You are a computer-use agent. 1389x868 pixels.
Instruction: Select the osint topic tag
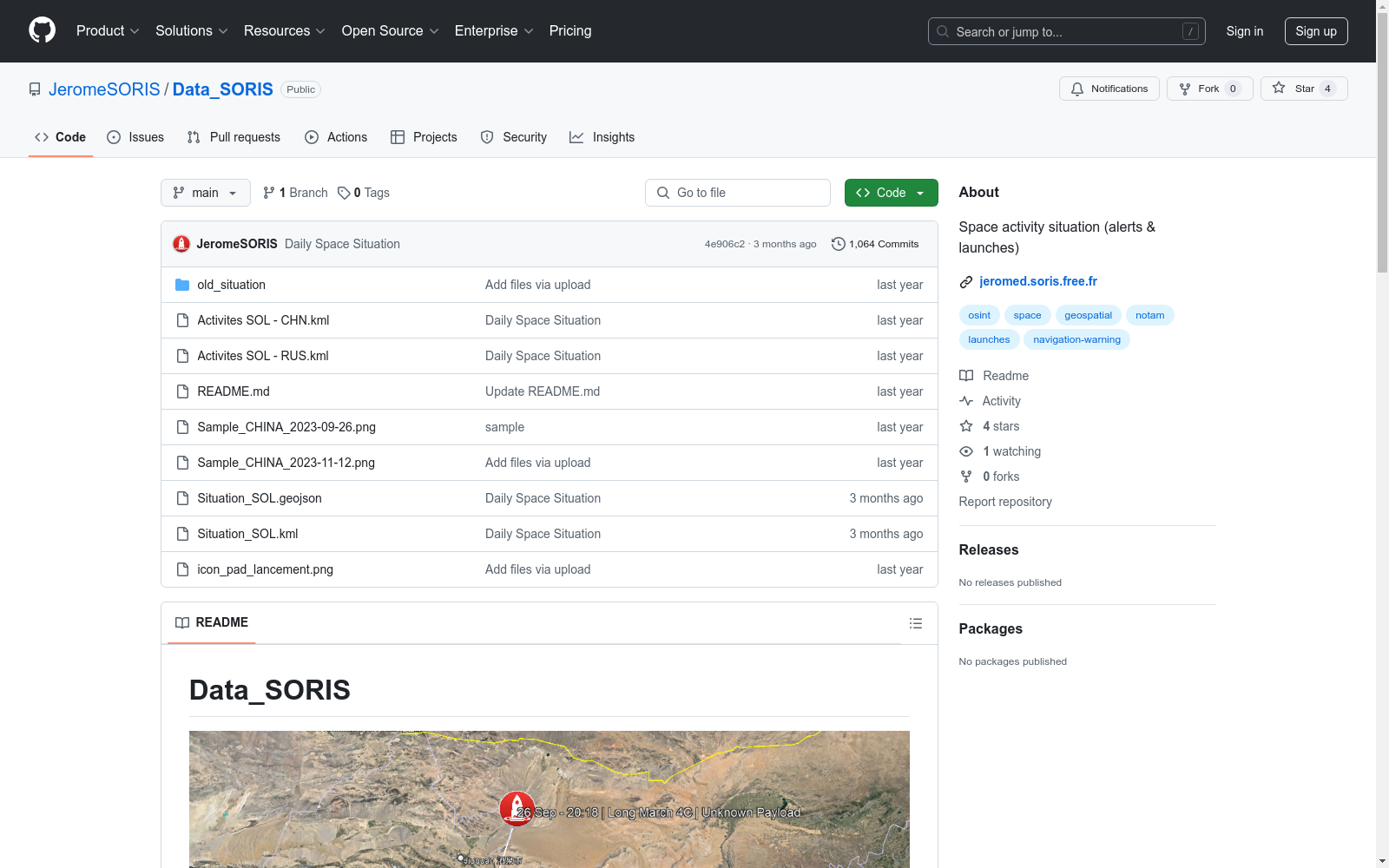point(979,315)
